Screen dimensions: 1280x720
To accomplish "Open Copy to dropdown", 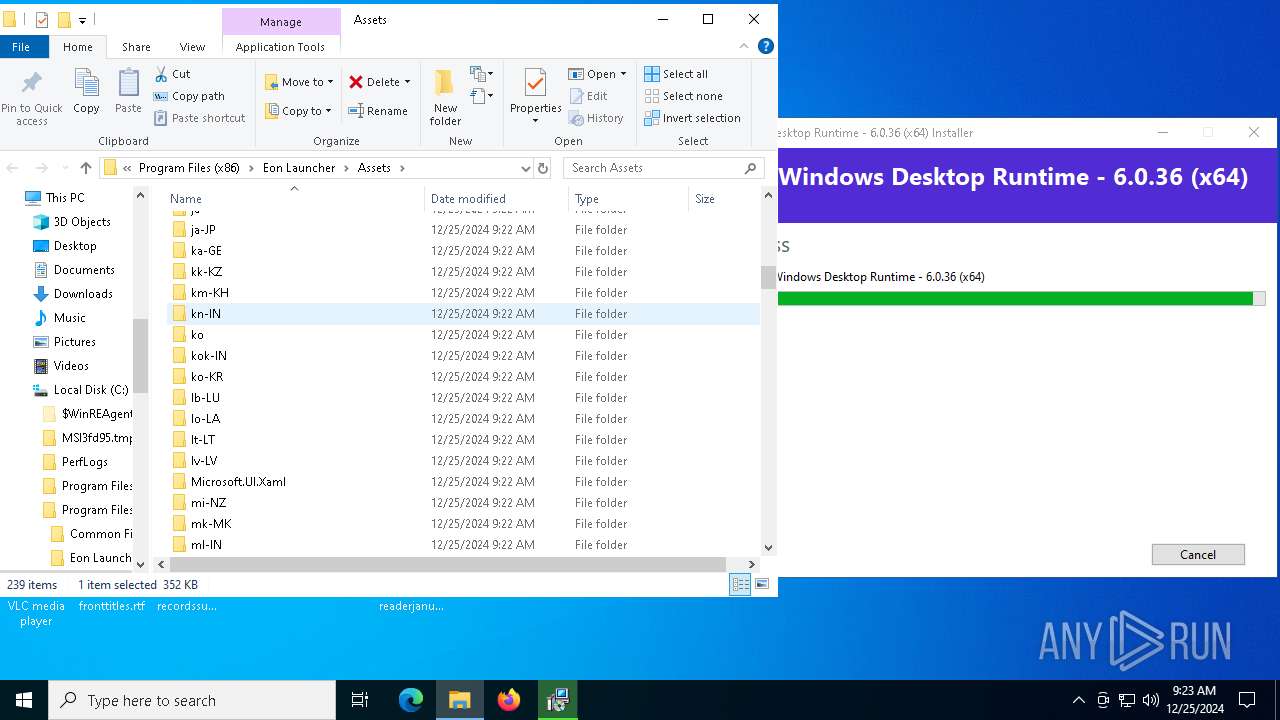I will pyautogui.click(x=299, y=111).
